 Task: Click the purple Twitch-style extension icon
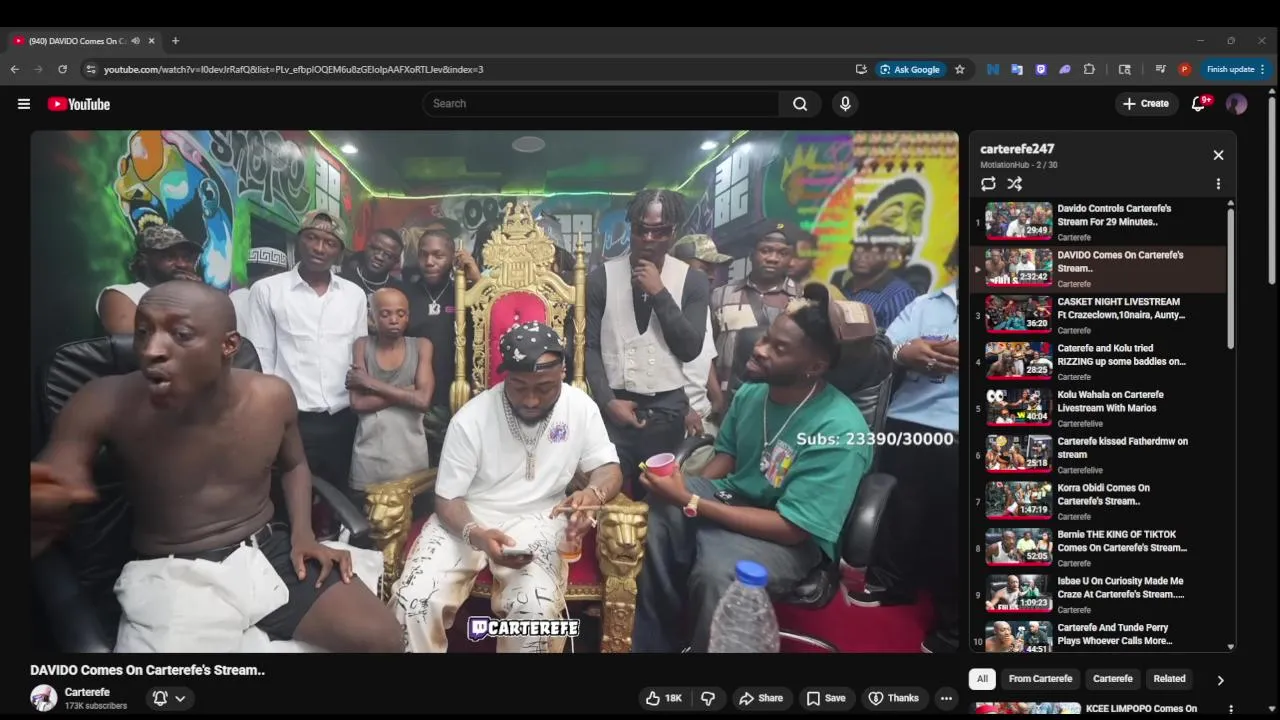pos(1041,69)
